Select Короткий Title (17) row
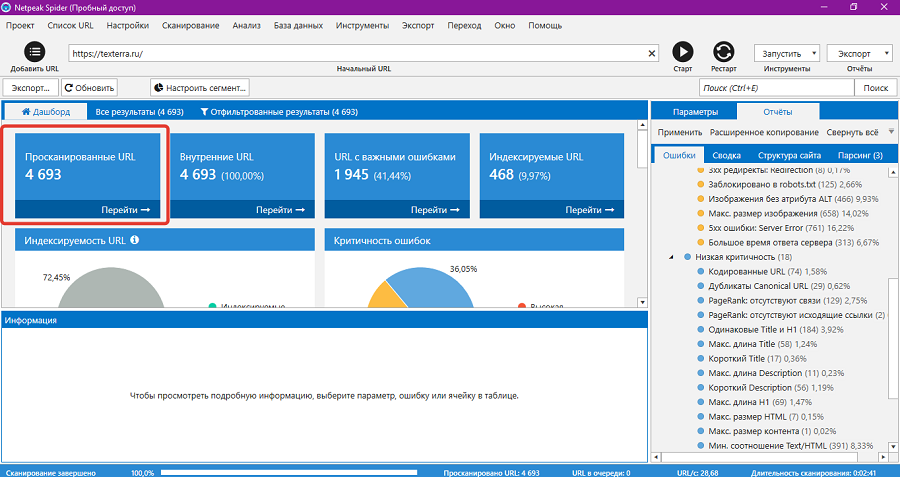Image resolution: width=900 pixels, height=477 pixels. [751, 359]
